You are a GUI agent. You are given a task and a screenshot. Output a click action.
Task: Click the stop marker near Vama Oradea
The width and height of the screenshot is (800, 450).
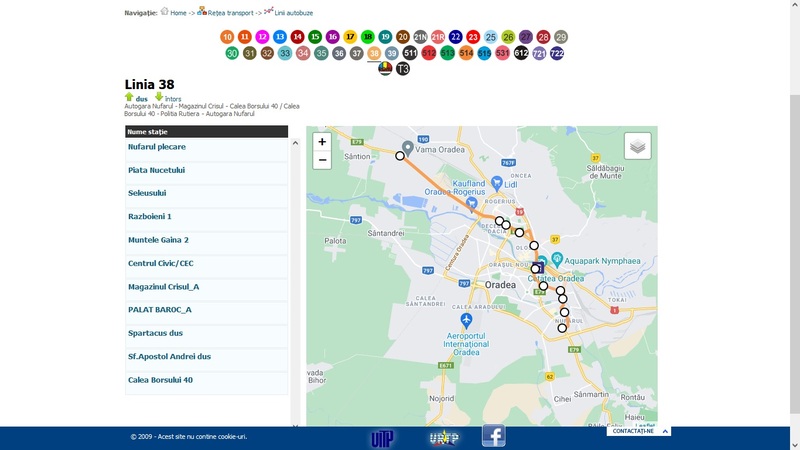400,156
